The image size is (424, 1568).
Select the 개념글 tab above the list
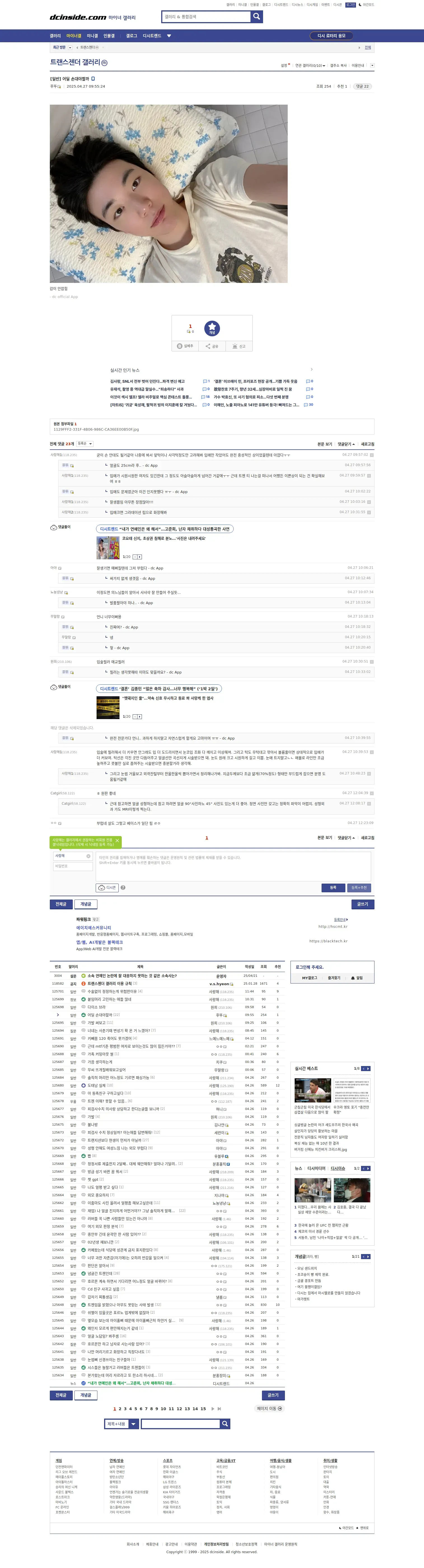pyautogui.click(x=86, y=904)
